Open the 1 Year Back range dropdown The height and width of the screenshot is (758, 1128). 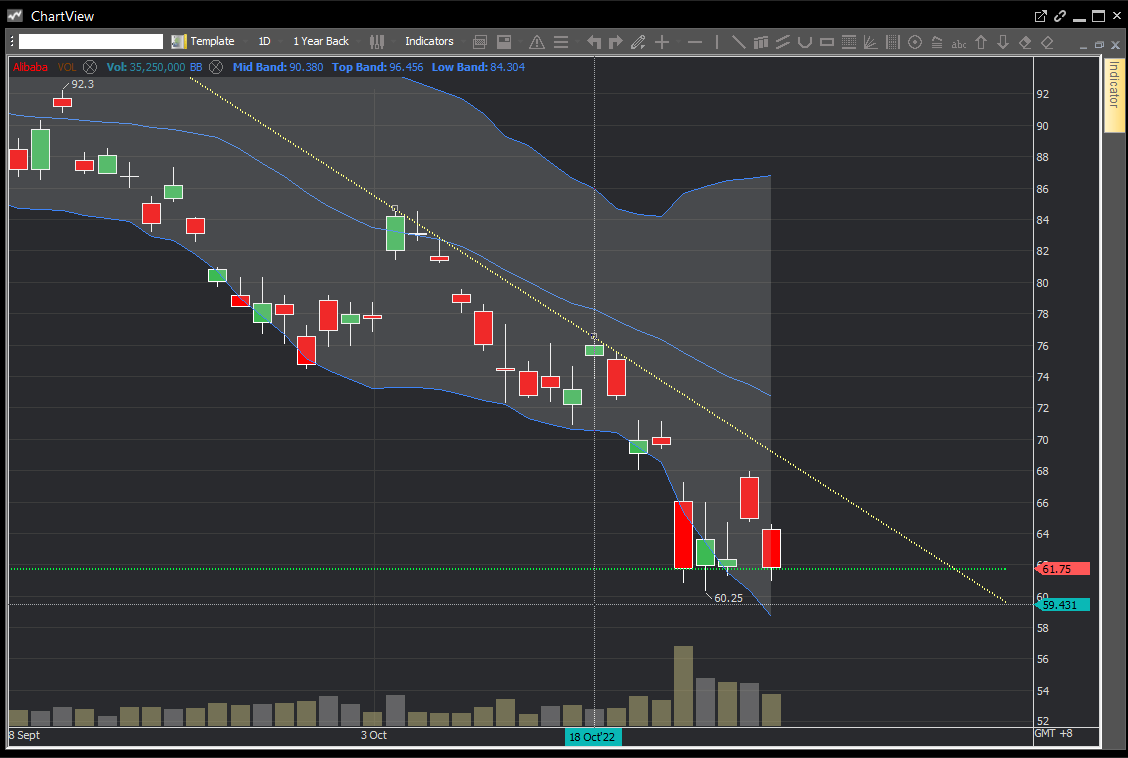coord(320,41)
